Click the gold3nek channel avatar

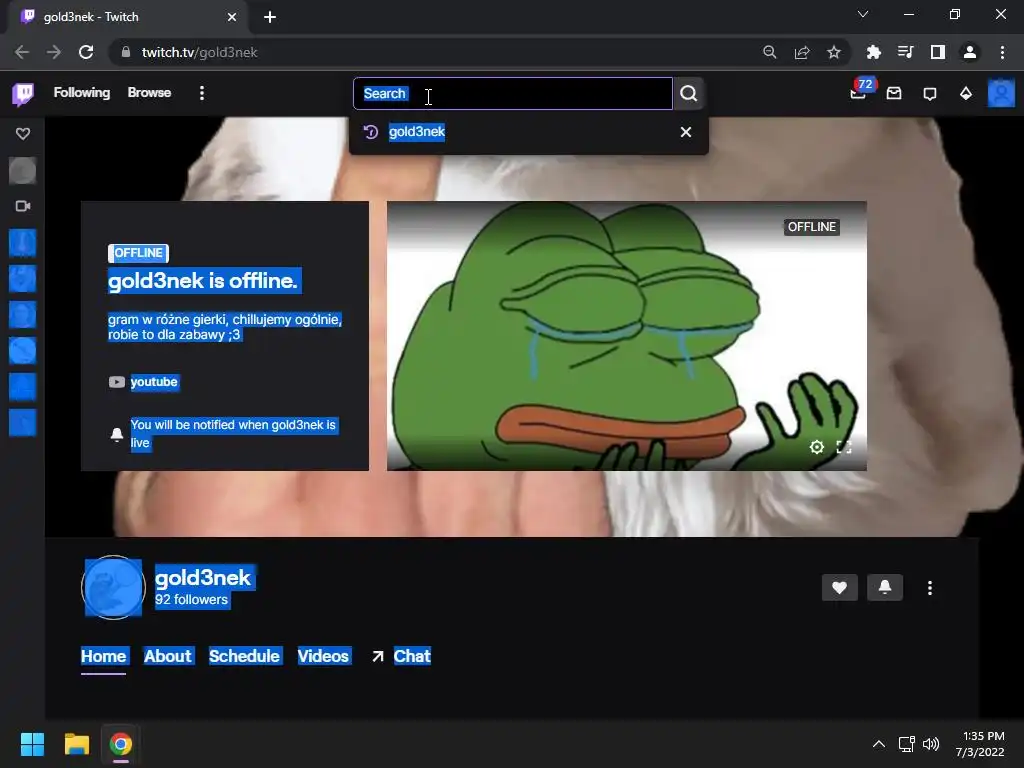(114, 587)
